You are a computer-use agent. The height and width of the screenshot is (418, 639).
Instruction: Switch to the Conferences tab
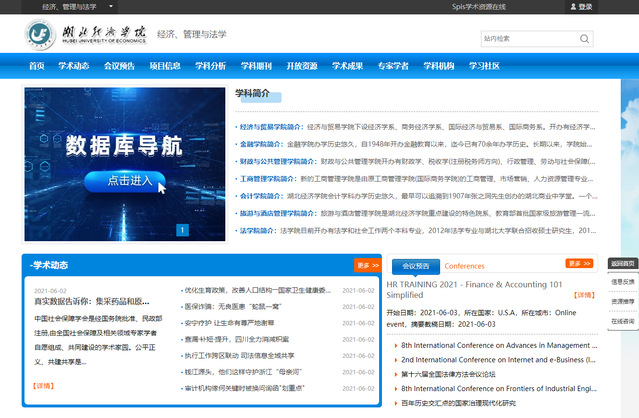464,266
